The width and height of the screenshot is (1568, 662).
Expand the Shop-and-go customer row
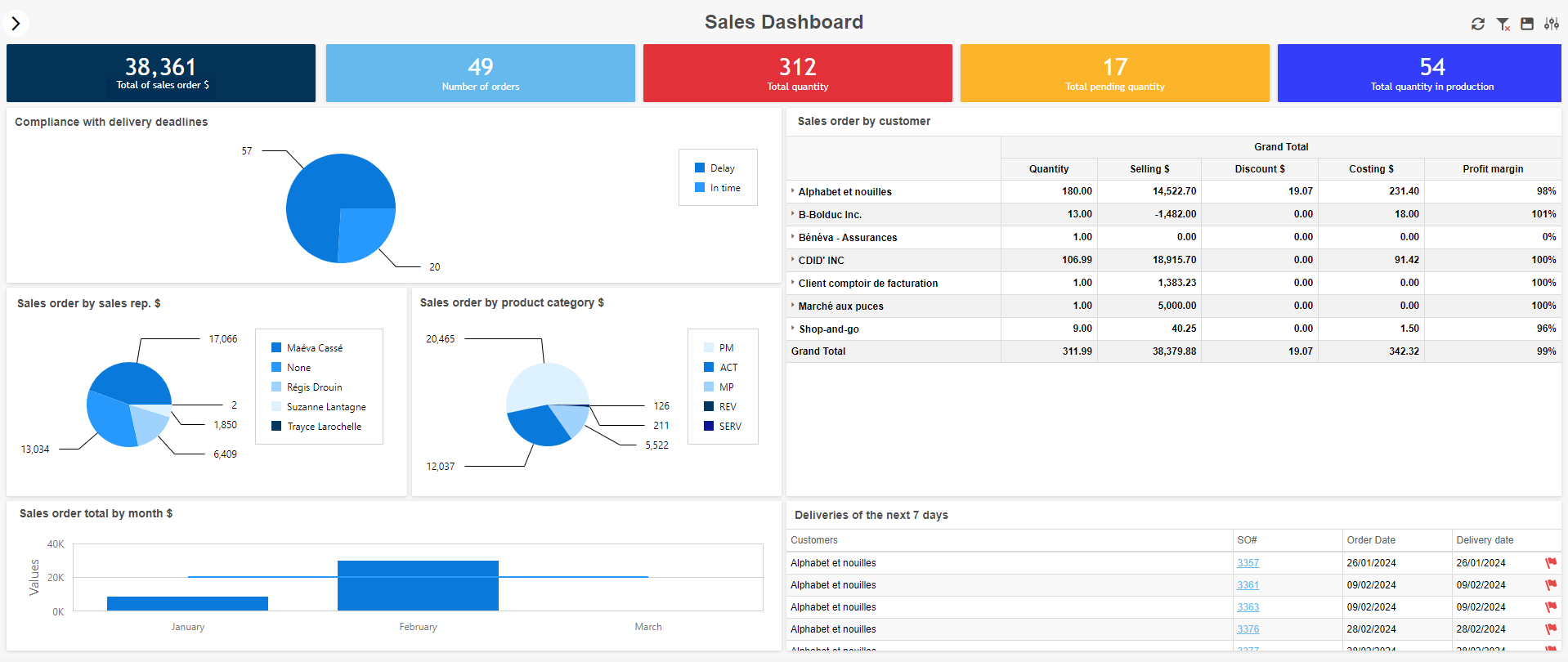point(792,329)
